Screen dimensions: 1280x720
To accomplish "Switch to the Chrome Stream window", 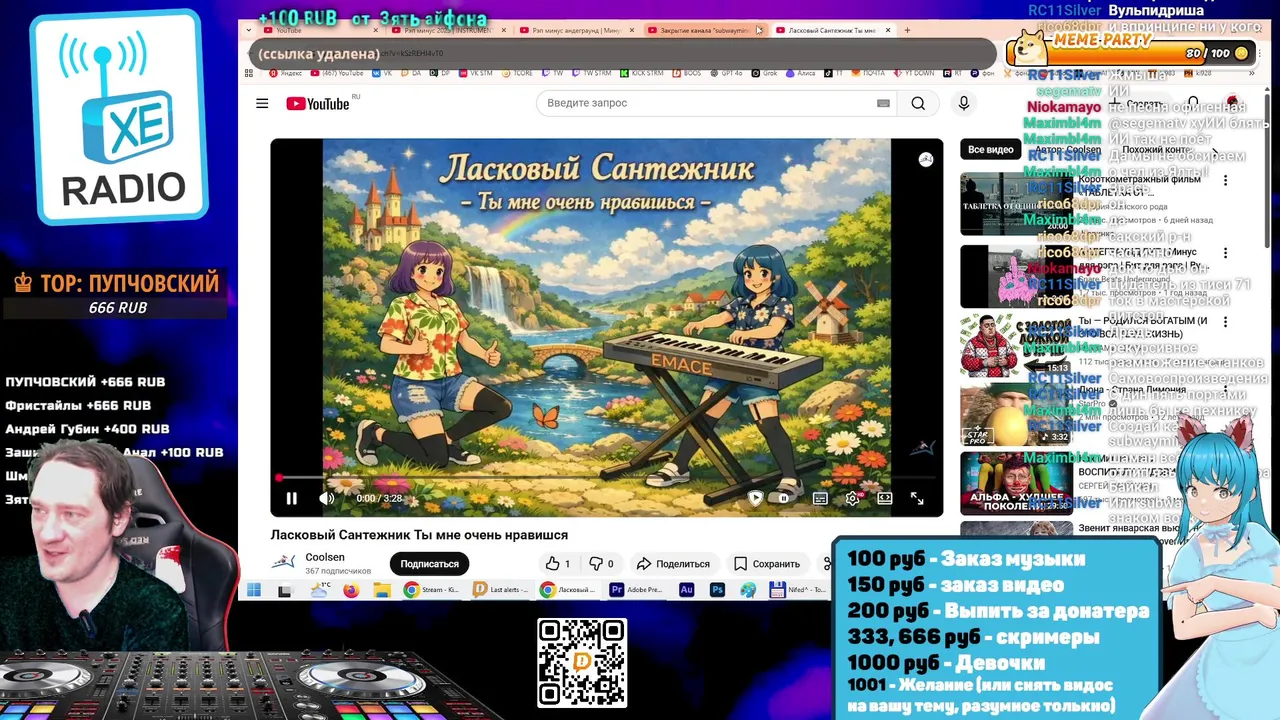I will (x=432, y=590).
